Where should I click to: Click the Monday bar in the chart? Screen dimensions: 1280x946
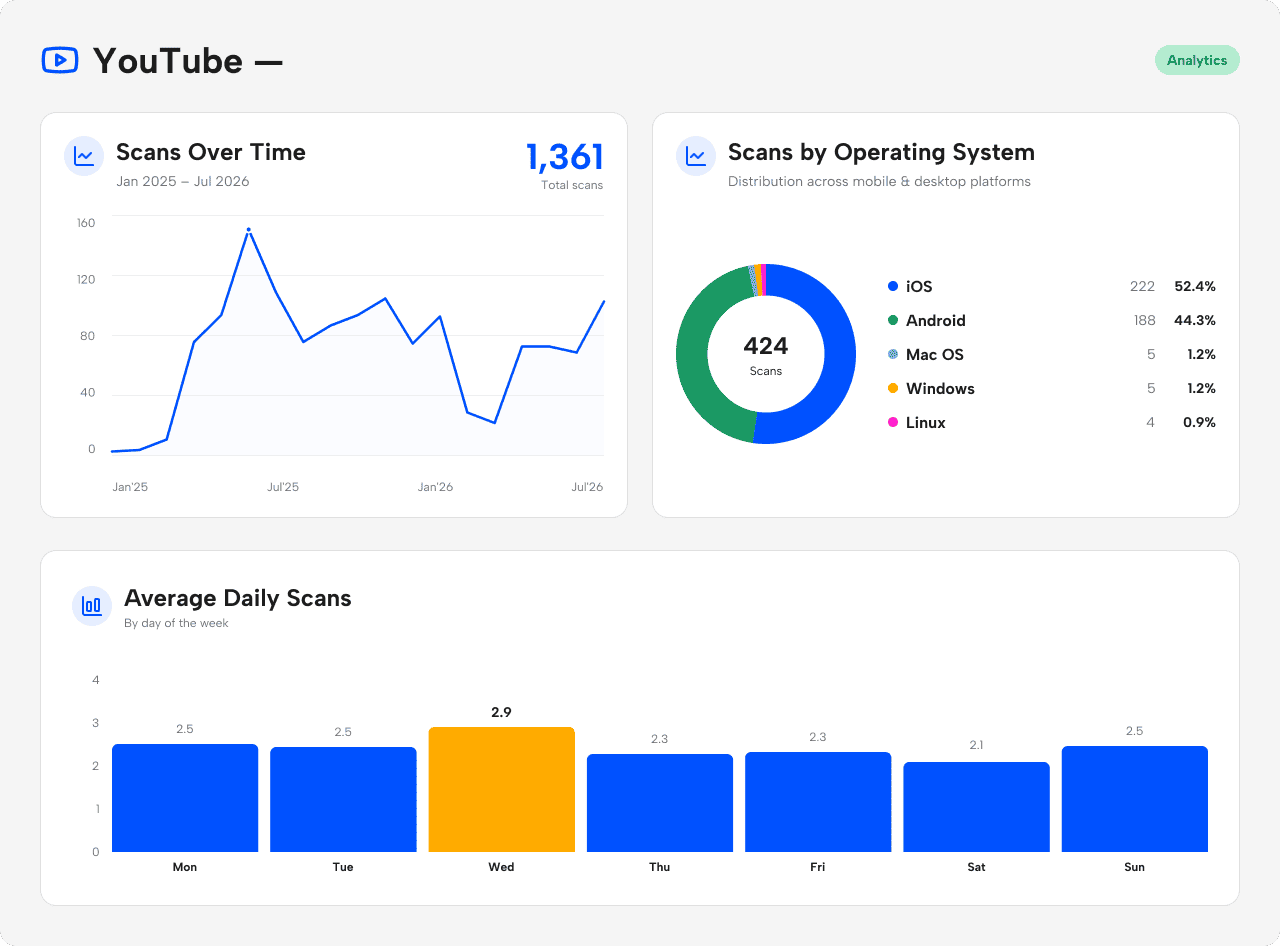click(185, 798)
